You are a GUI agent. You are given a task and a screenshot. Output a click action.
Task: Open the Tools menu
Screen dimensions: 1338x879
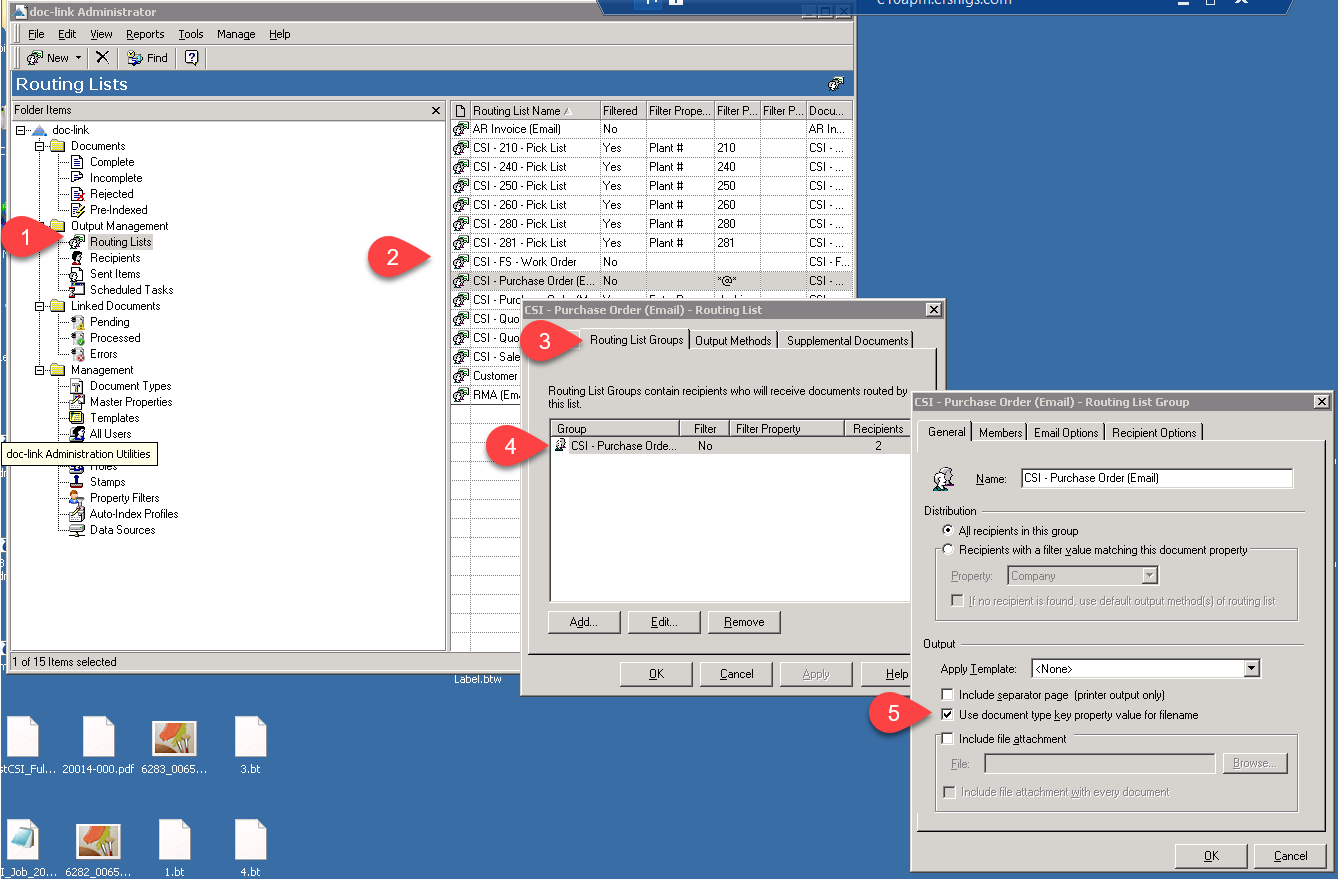(190, 34)
